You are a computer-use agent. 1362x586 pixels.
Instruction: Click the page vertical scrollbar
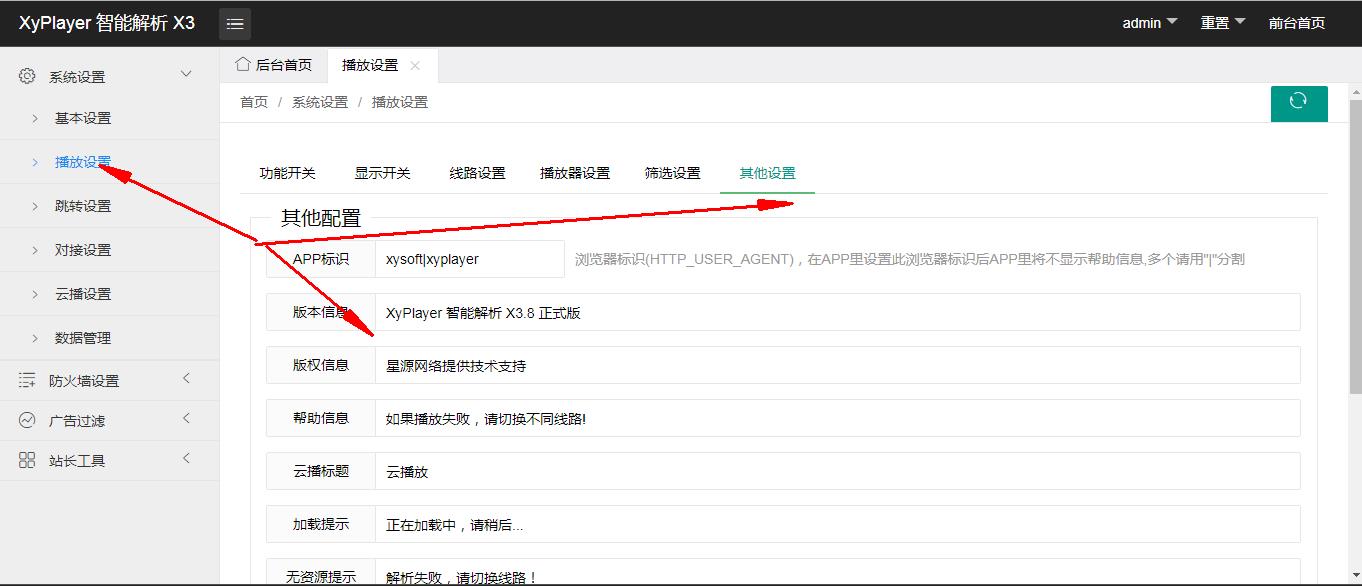click(x=1355, y=246)
